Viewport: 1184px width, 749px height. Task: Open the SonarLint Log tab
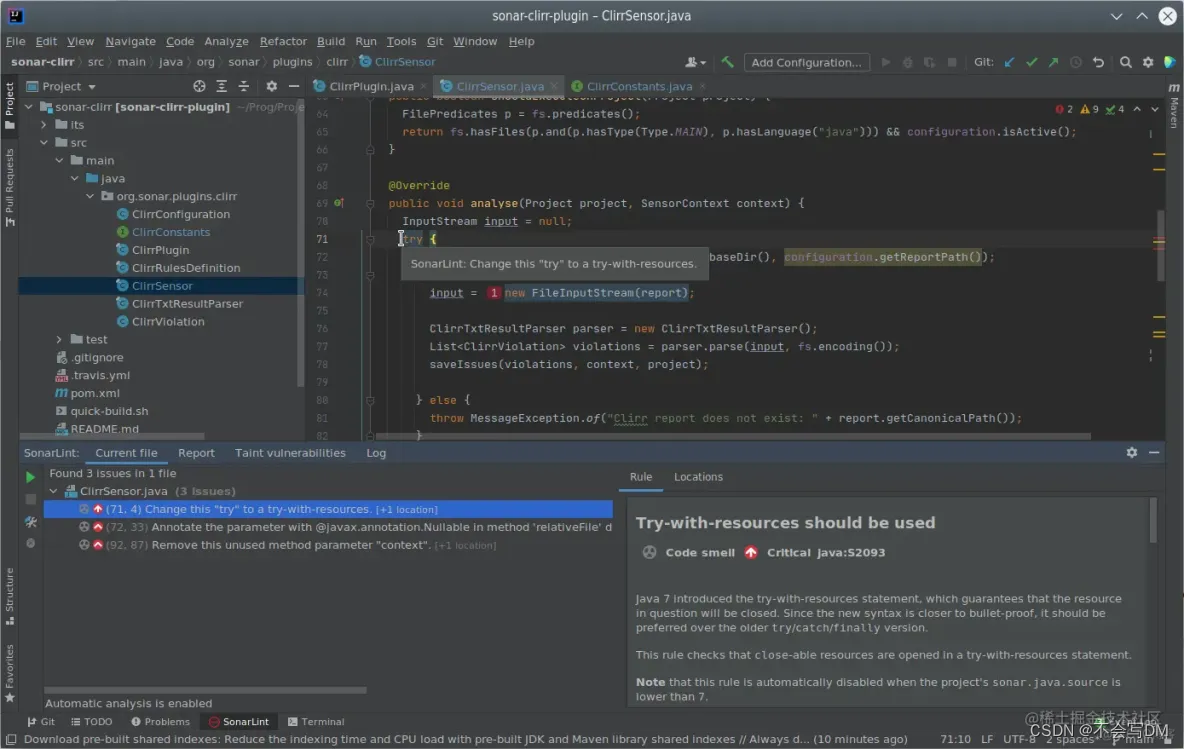[x=376, y=453]
